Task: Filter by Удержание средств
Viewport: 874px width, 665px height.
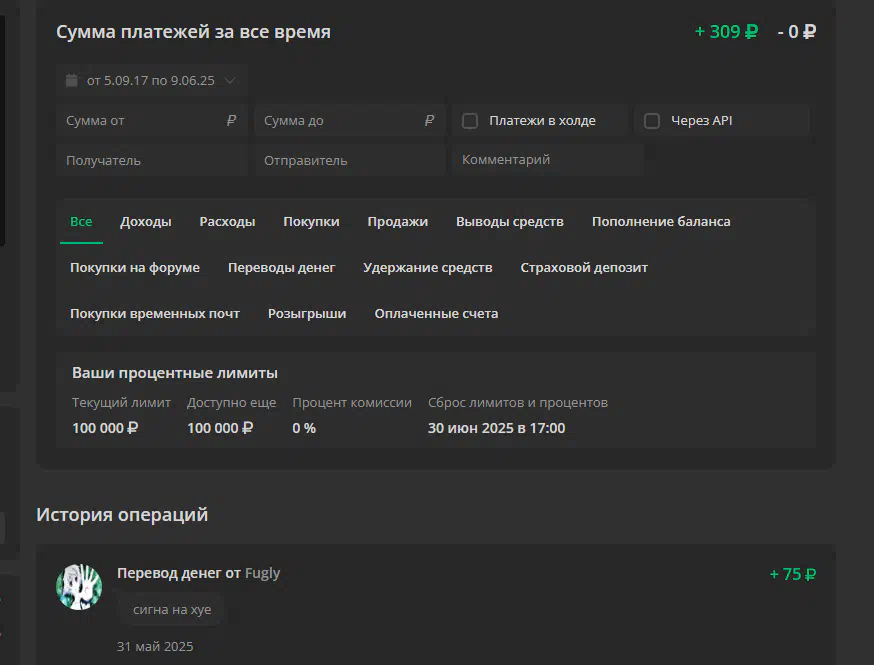Action: pos(428,268)
